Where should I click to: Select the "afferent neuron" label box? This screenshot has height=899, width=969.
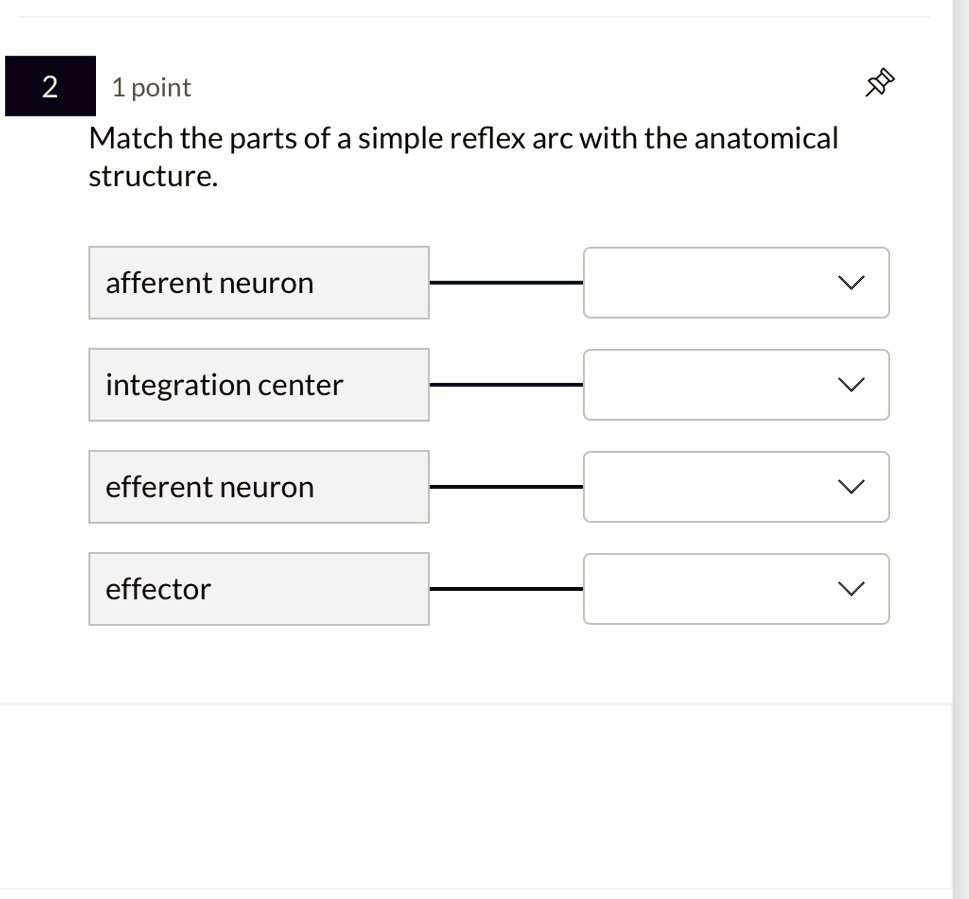(x=258, y=283)
